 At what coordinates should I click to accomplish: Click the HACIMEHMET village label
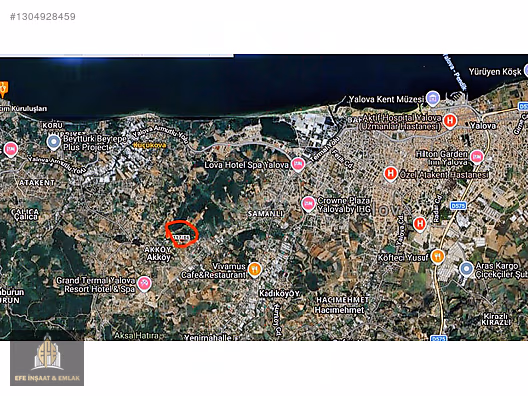[x=342, y=299]
